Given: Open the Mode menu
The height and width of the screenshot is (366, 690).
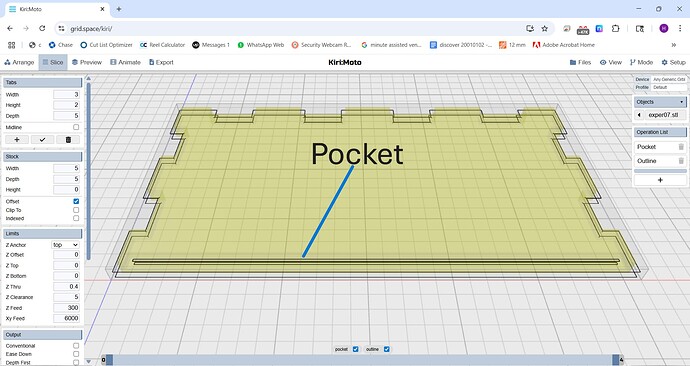Looking at the screenshot, I should [x=641, y=62].
